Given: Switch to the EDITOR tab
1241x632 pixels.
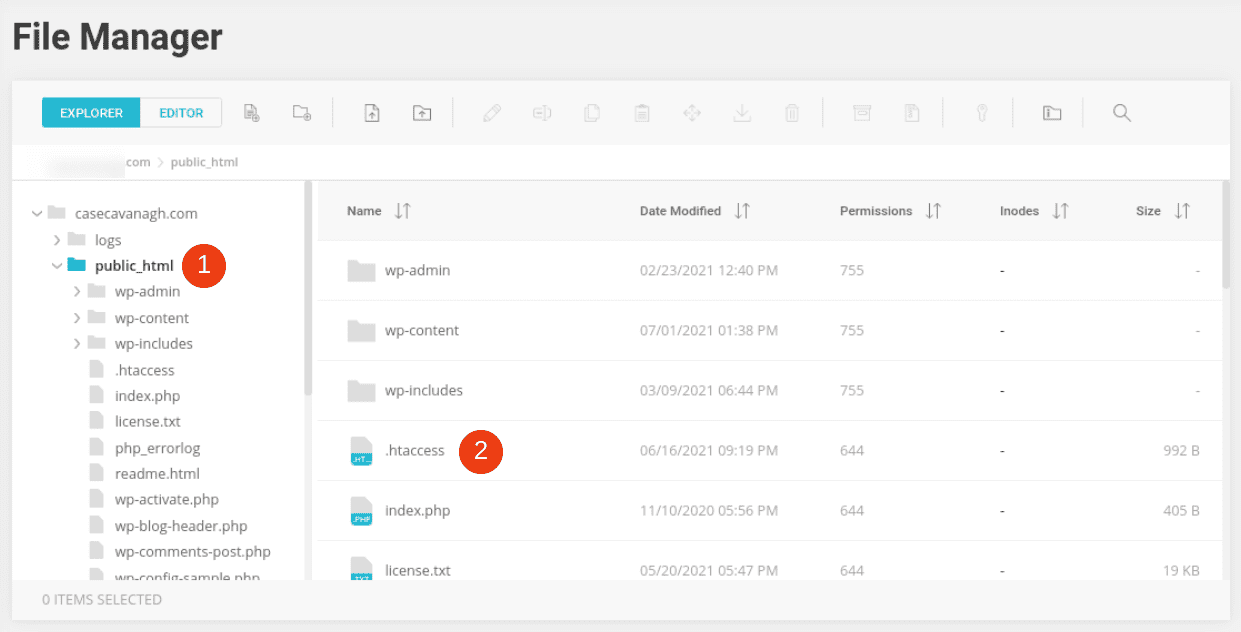Looking at the screenshot, I should point(180,113).
